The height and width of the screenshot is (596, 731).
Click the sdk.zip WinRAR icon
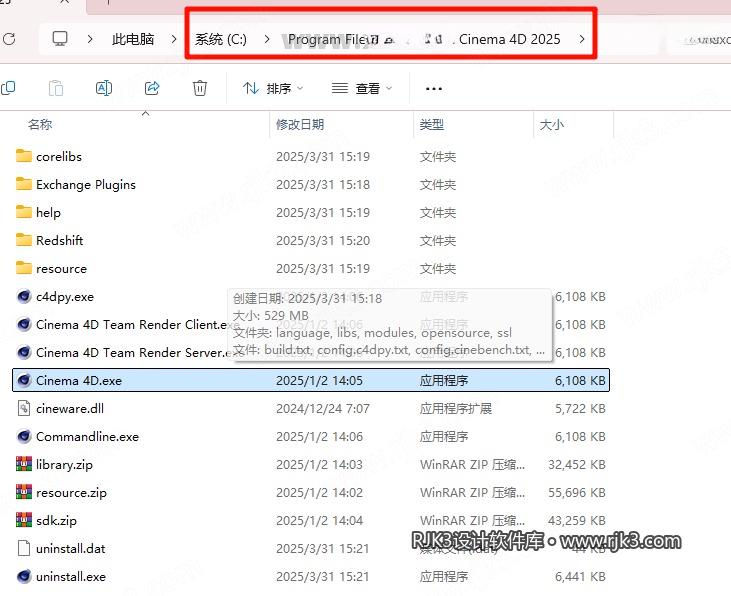click(x=24, y=520)
